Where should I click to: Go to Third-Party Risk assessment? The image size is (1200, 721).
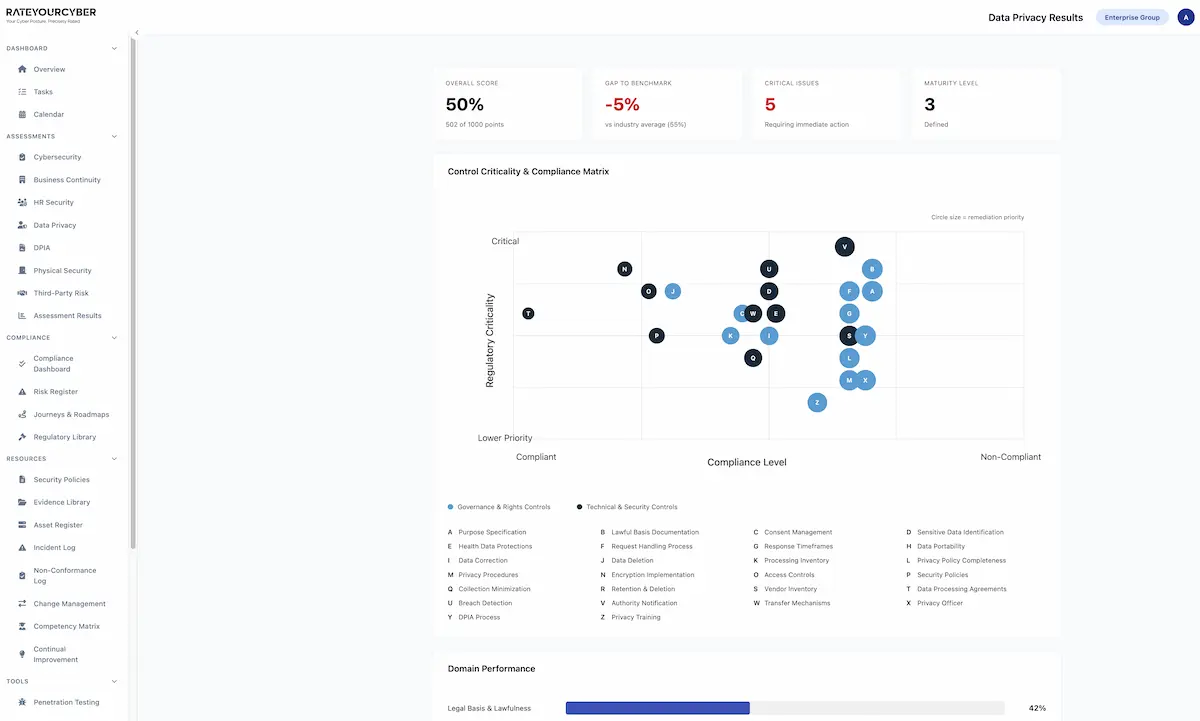coord(61,293)
